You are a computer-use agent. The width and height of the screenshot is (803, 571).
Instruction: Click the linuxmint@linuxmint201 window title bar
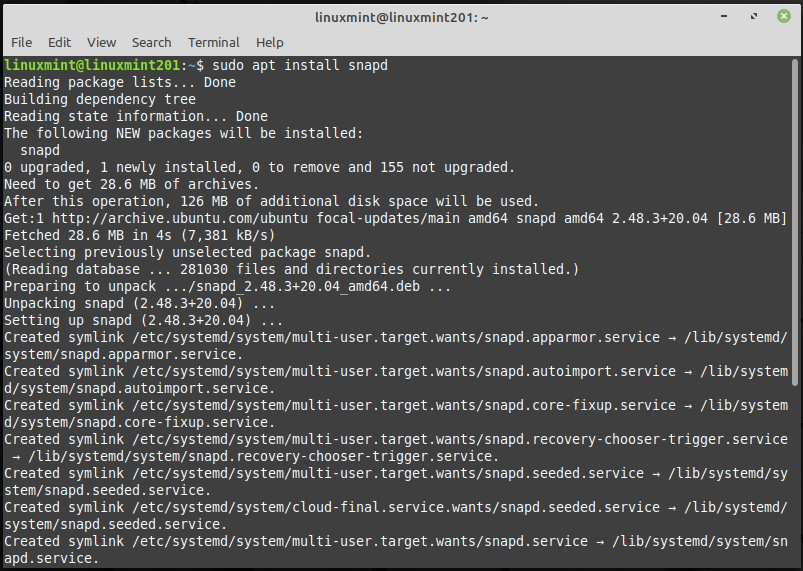[x=400, y=15]
